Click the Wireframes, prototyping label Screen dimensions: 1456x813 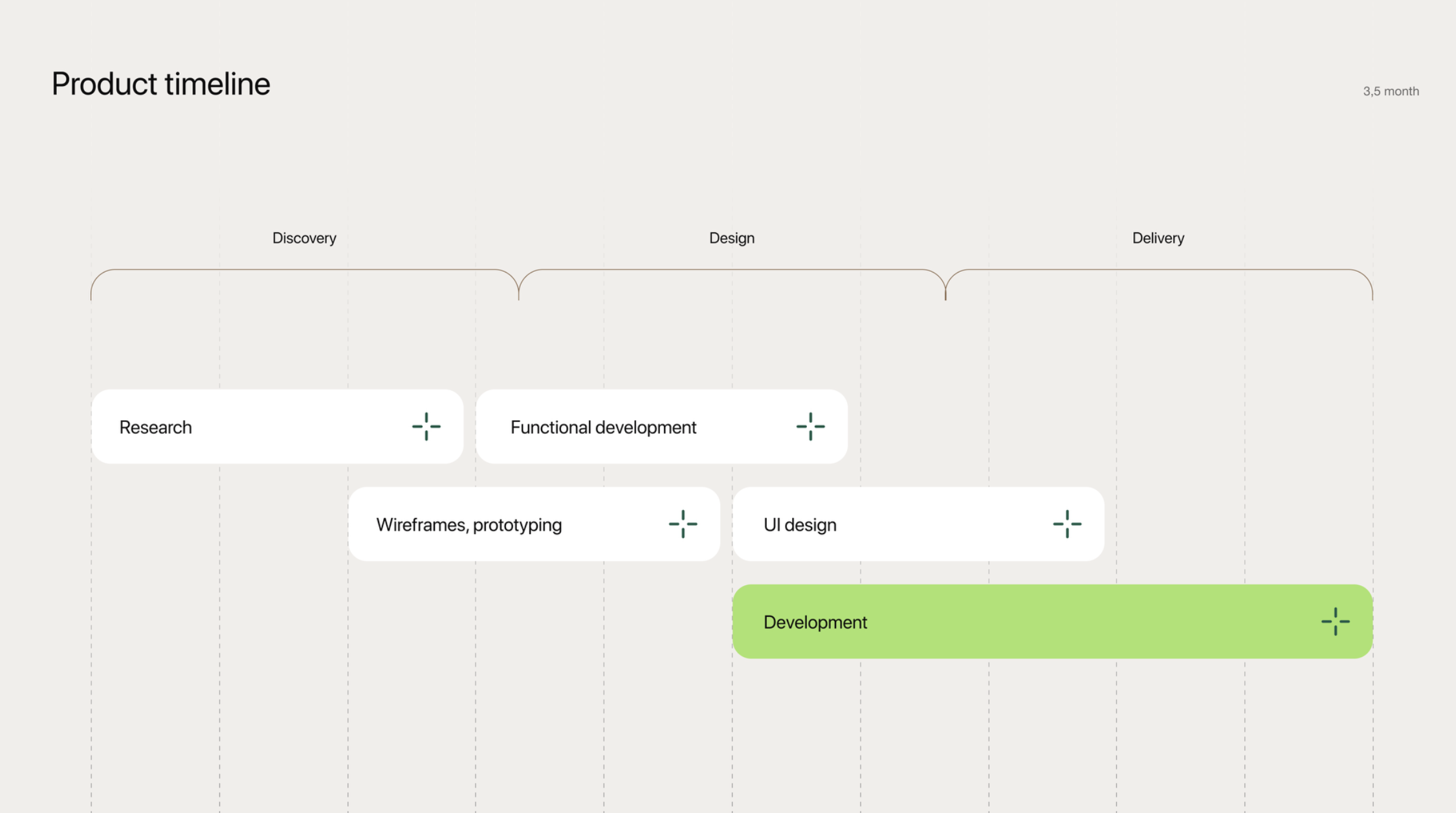point(469,525)
